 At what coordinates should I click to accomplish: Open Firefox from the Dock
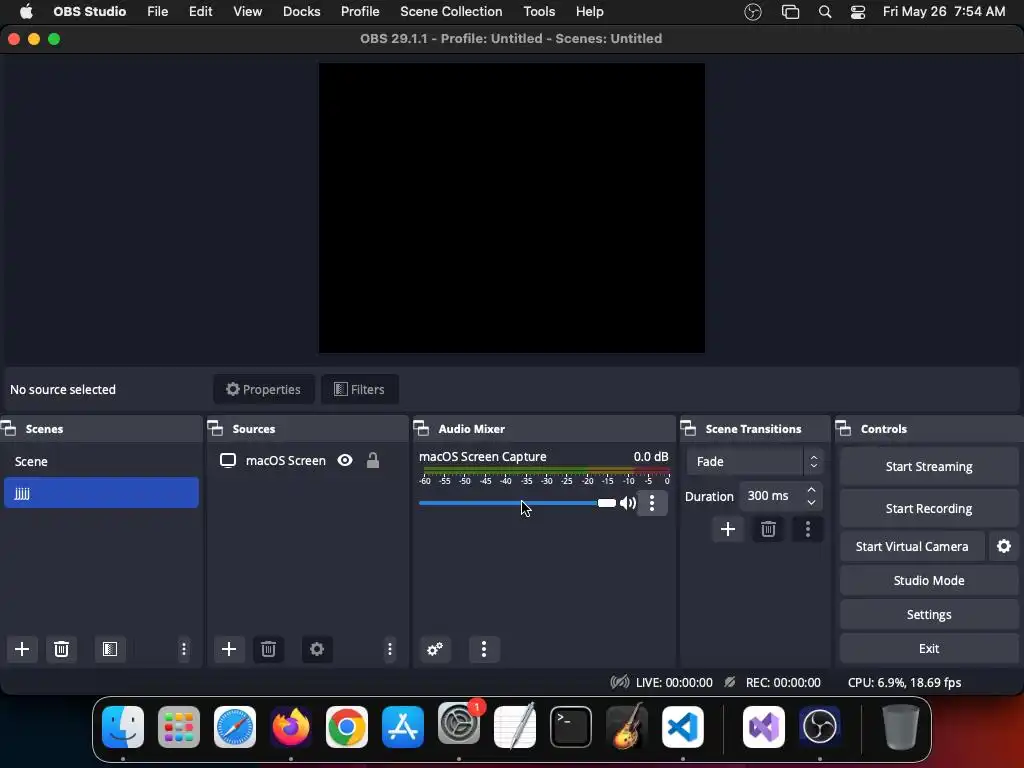291,727
